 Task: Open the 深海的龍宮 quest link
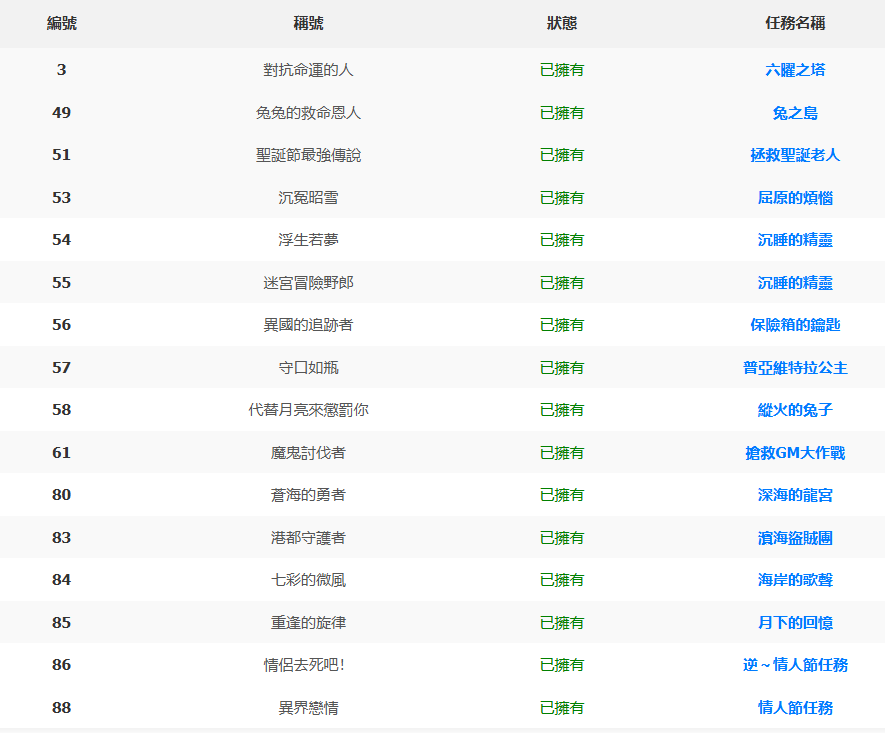click(795, 495)
